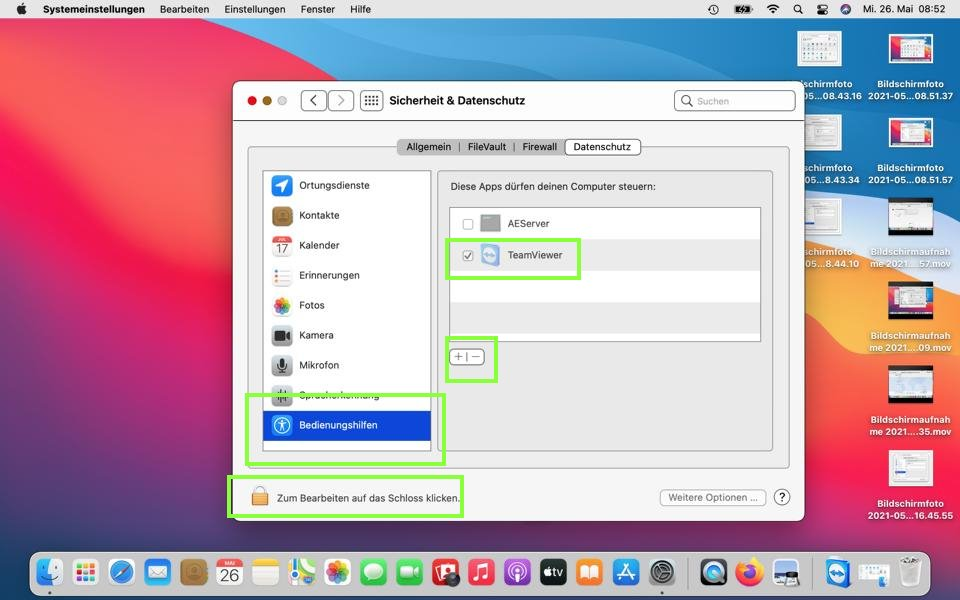Select desktop video Bildschirmaufnahme 2021....09.mov

coord(910,318)
